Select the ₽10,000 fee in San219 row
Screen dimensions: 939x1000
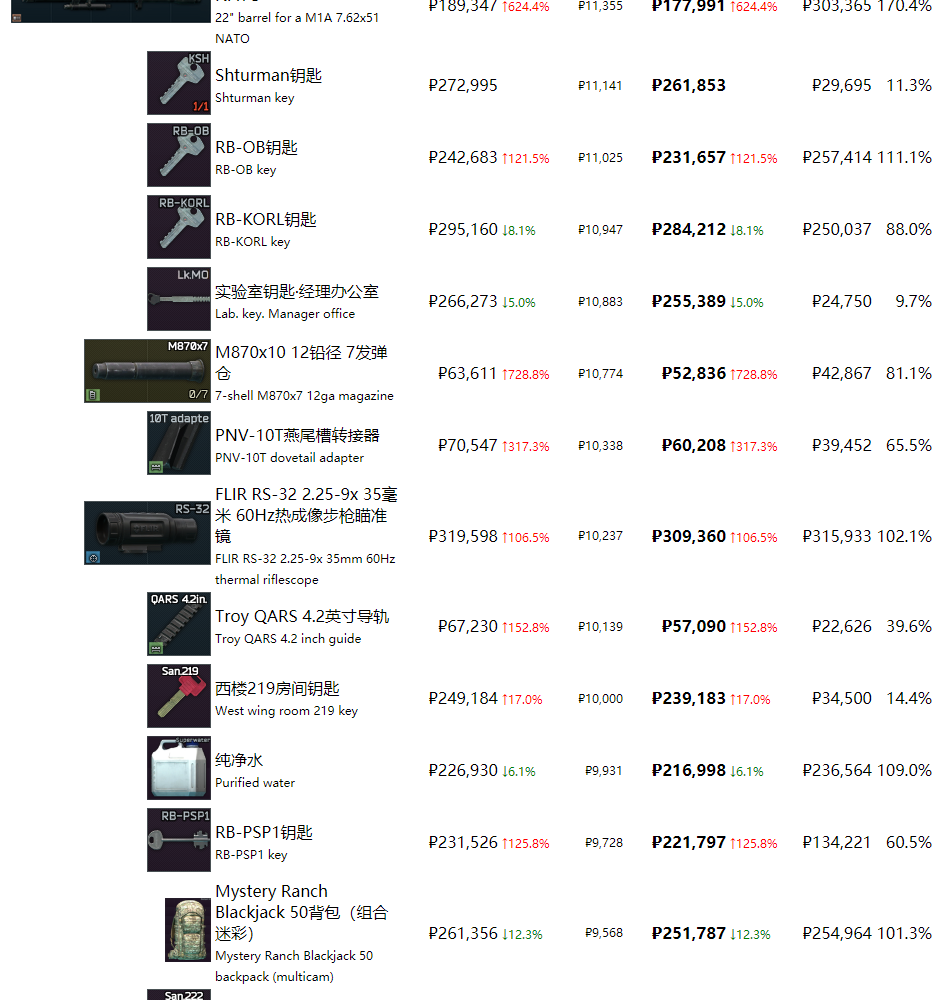(600, 699)
